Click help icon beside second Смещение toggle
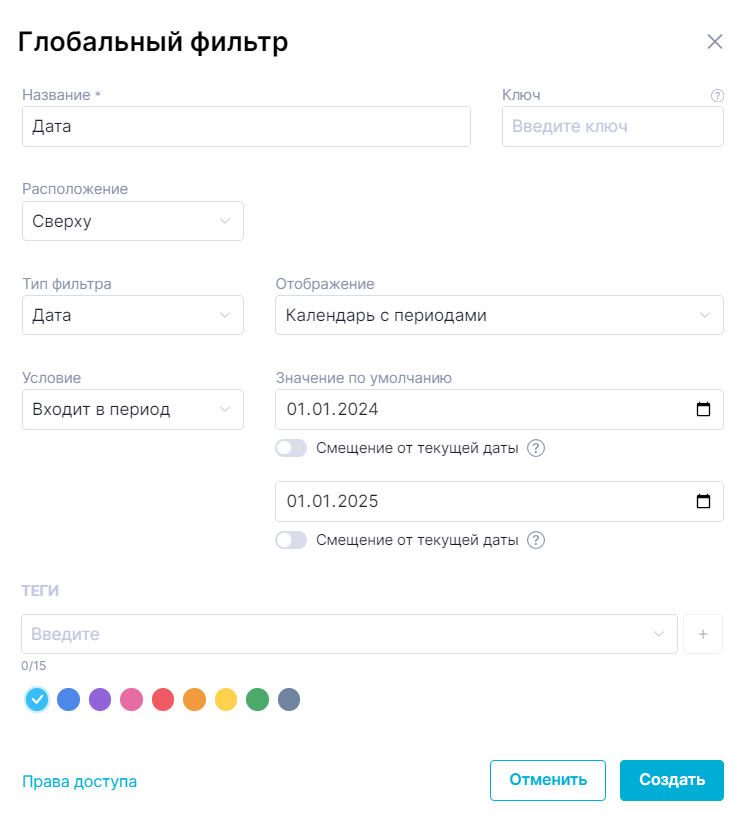The width and height of the screenshot is (749, 833). (536, 540)
